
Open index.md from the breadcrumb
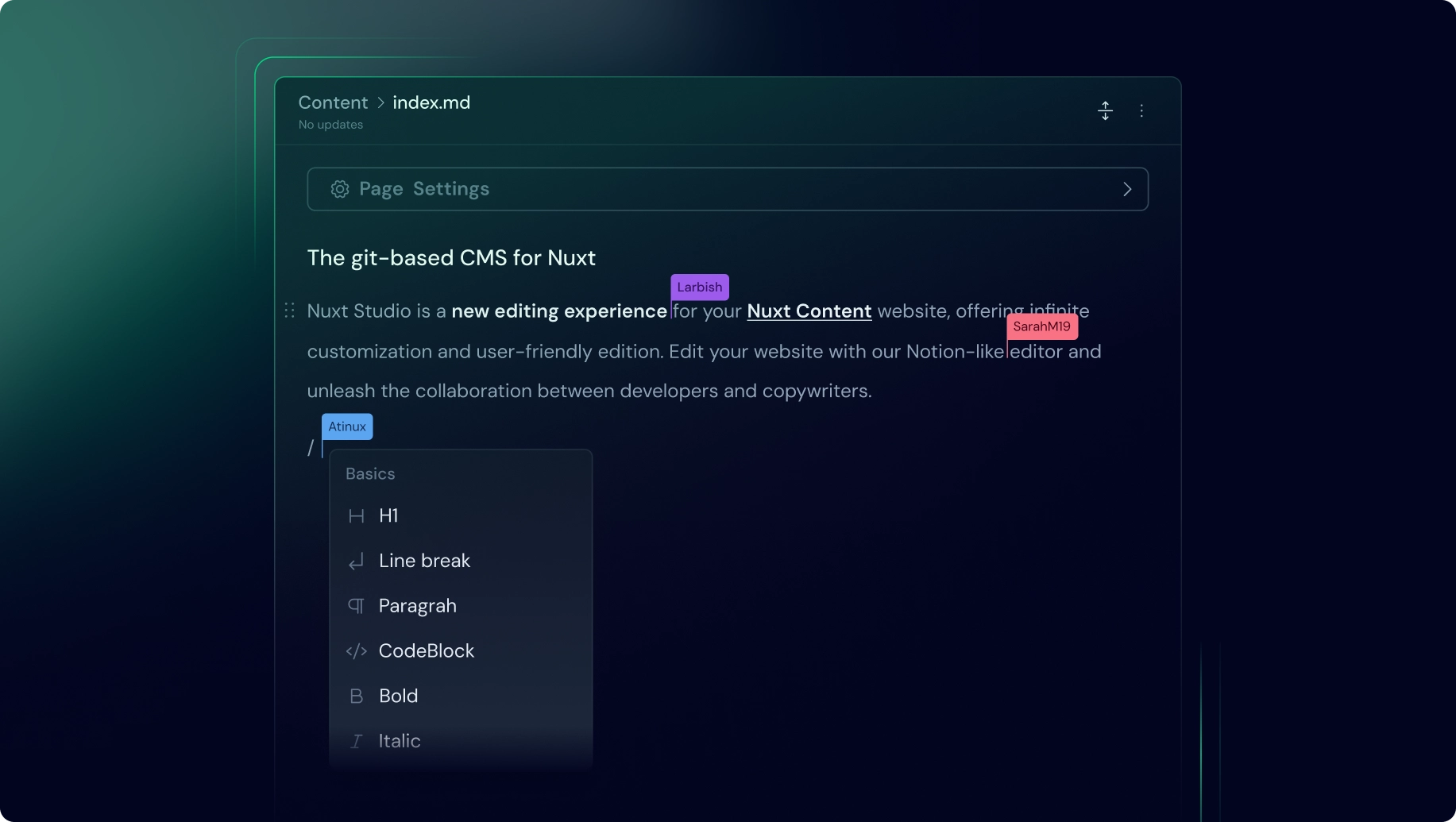[x=431, y=102]
